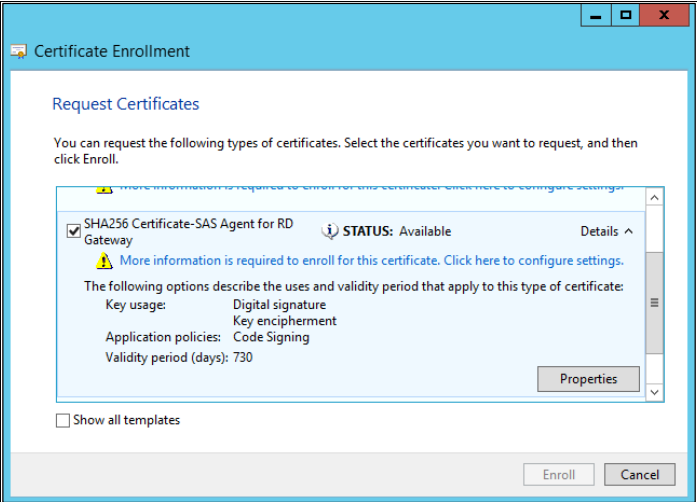The image size is (697, 502).
Task: Click the scrollbar thumb in the certificate list
Action: point(654,303)
